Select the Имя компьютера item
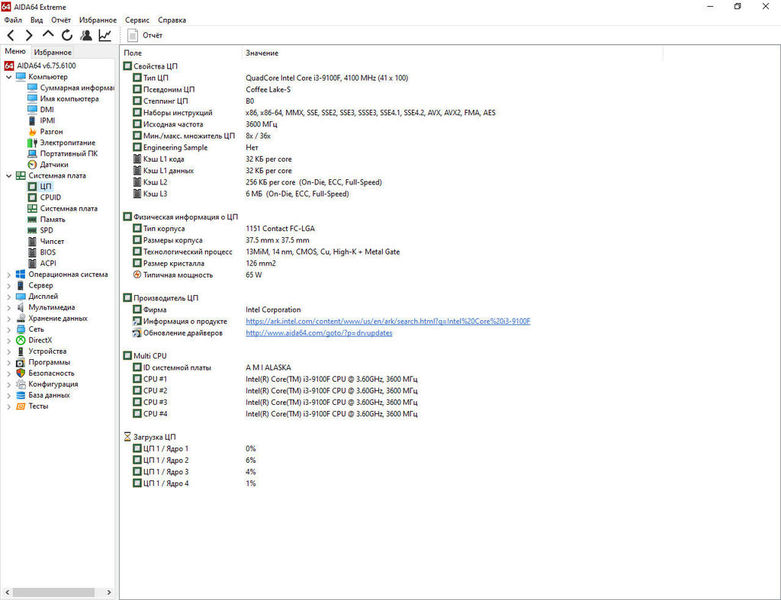The image size is (781, 600). (63, 99)
